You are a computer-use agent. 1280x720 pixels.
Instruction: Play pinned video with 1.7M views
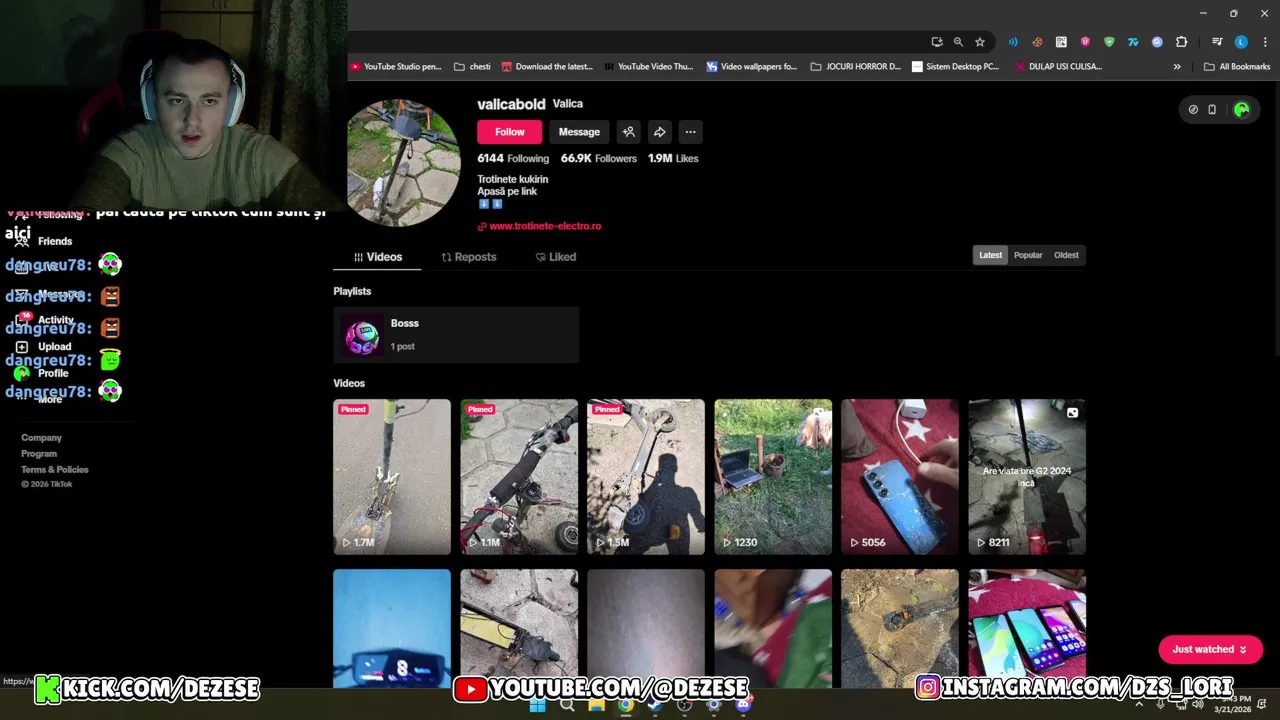[x=392, y=477]
